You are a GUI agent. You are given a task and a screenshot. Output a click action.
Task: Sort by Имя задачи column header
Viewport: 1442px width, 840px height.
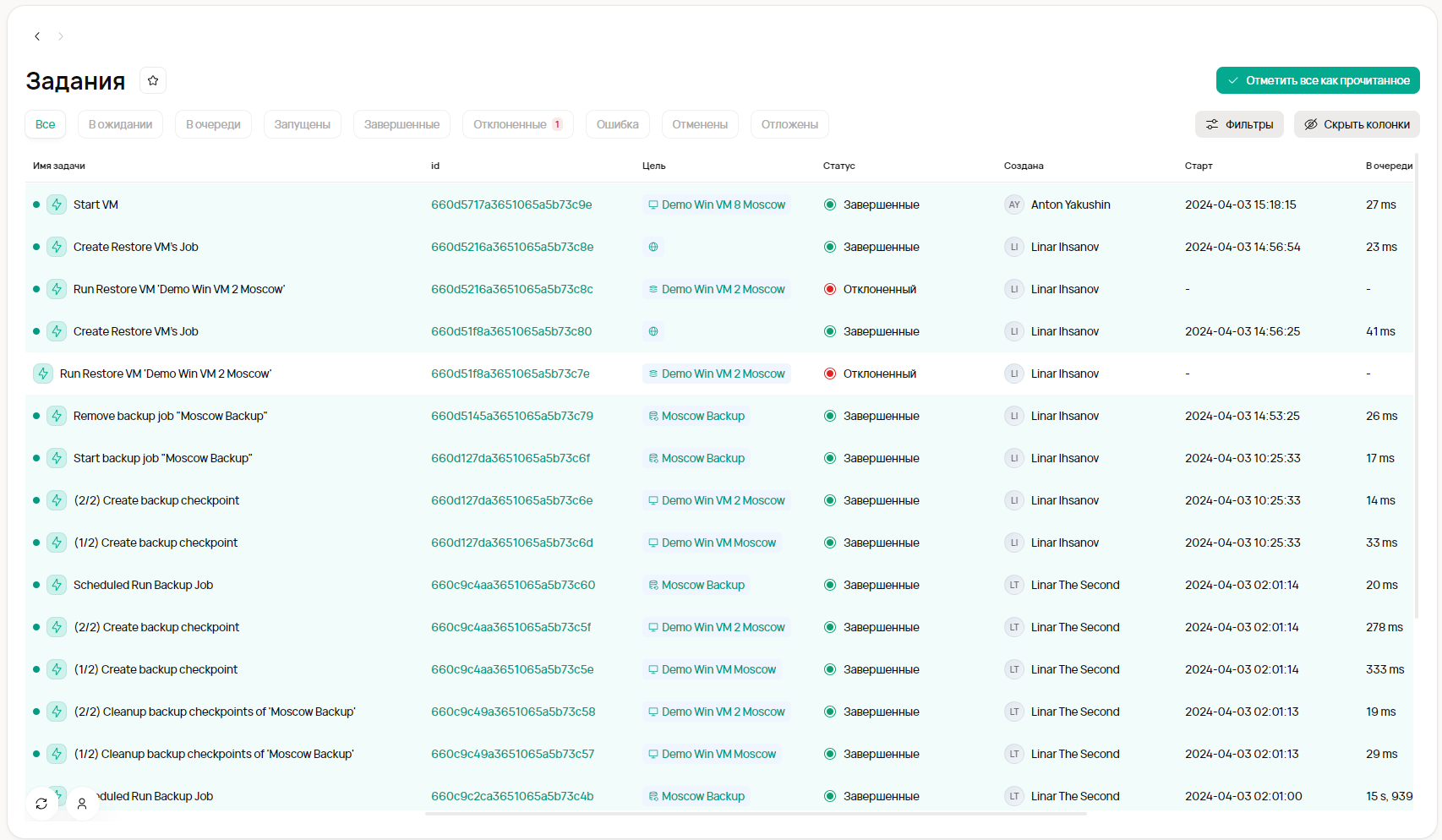(59, 166)
